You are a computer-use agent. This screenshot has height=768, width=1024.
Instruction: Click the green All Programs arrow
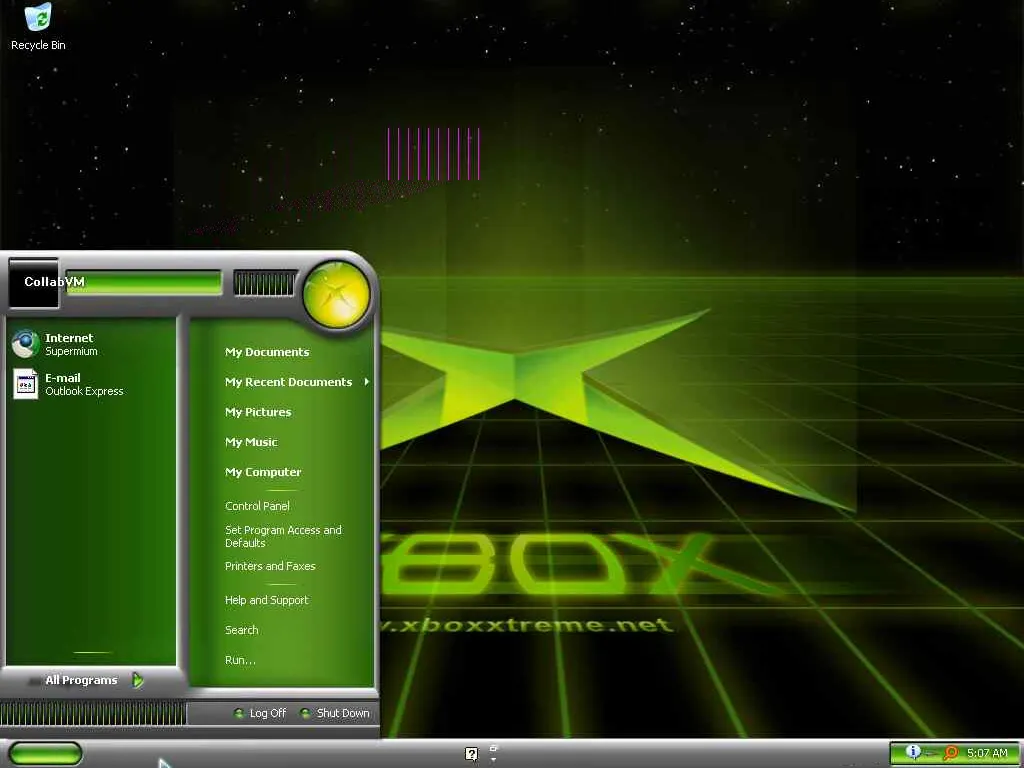(137, 680)
